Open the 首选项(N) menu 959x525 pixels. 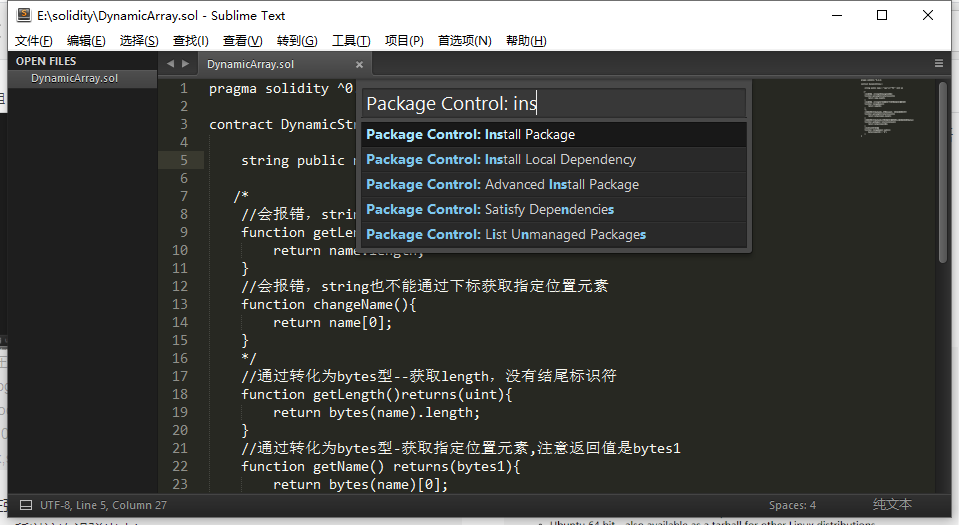(x=465, y=40)
